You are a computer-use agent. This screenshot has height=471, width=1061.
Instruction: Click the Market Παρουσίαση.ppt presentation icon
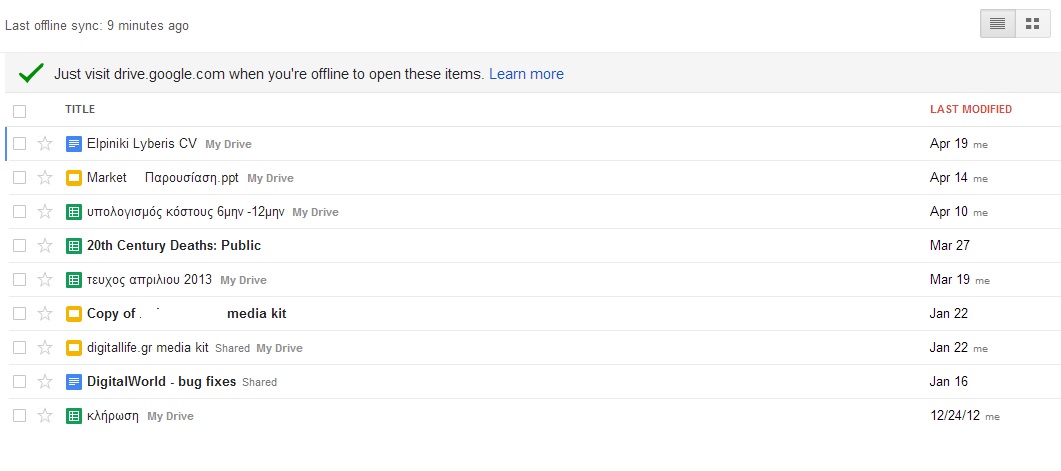[x=73, y=178]
